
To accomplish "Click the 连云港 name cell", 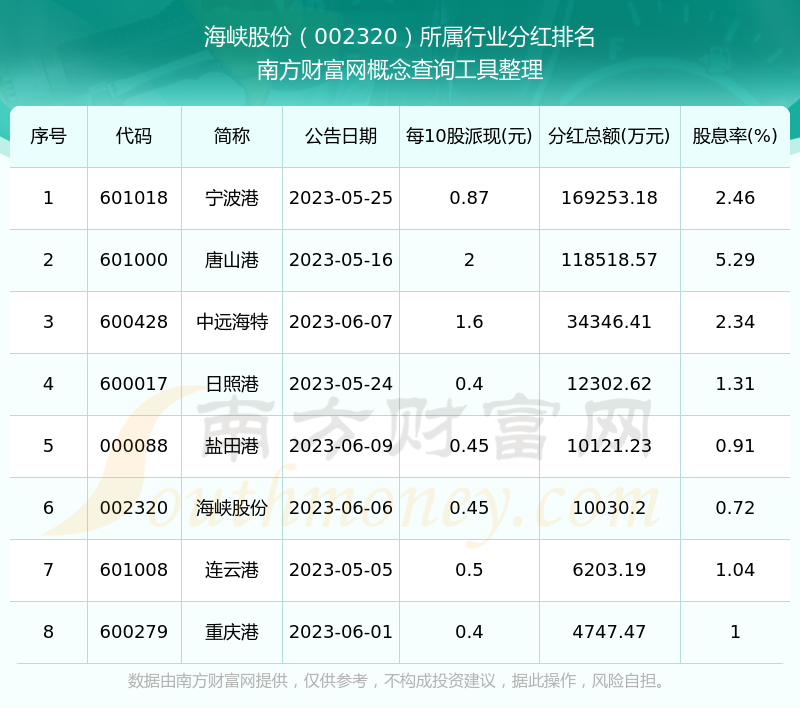I will pyautogui.click(x=232, y=570).
